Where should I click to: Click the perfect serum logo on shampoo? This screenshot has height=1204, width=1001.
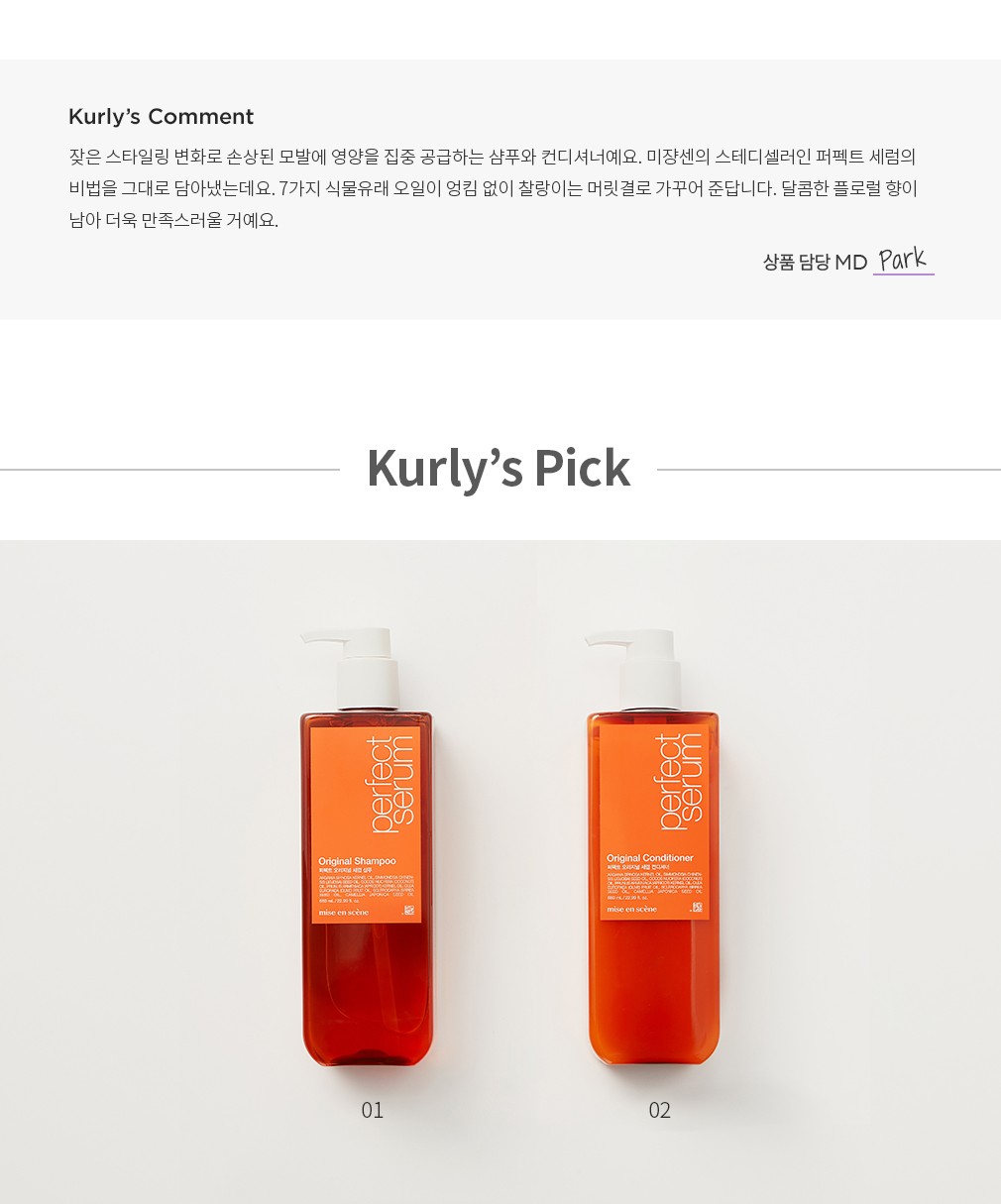[389, 784]
